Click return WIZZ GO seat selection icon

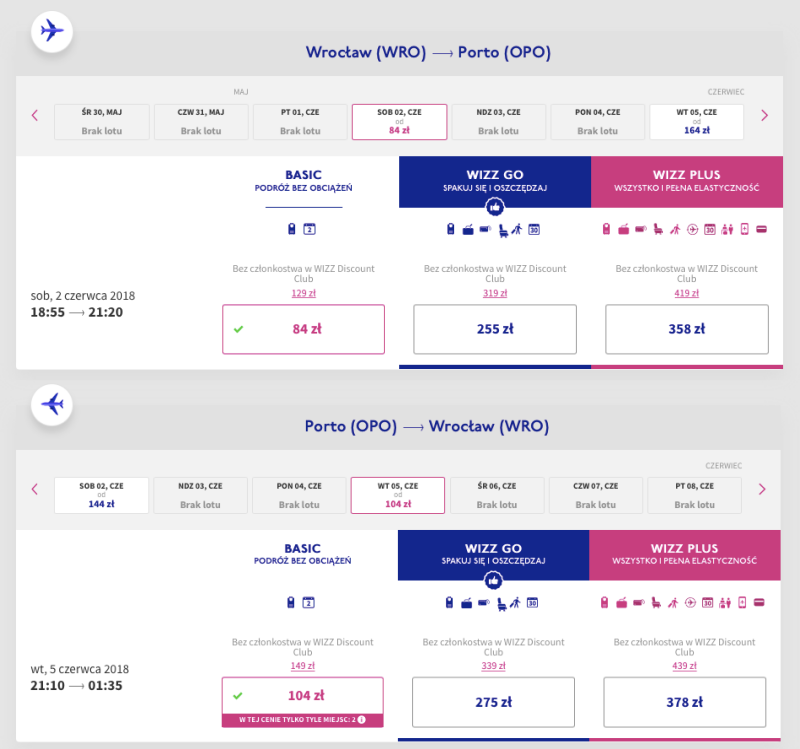502,604
